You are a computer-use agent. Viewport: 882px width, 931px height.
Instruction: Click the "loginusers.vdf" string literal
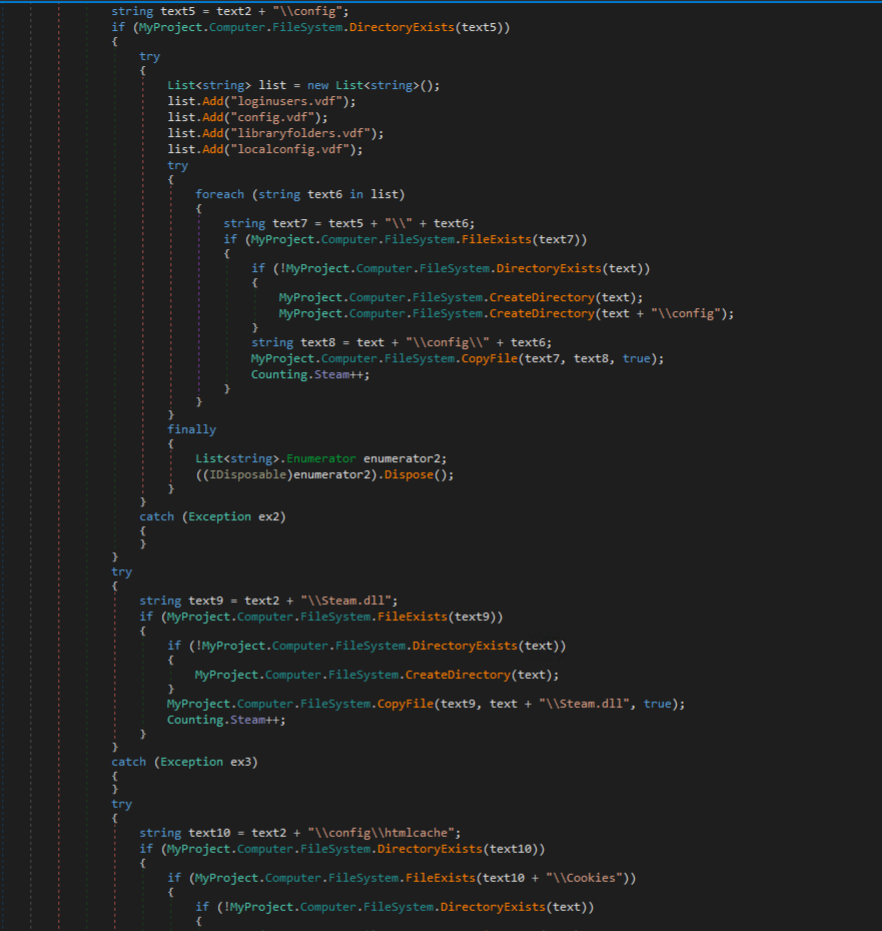287,102
